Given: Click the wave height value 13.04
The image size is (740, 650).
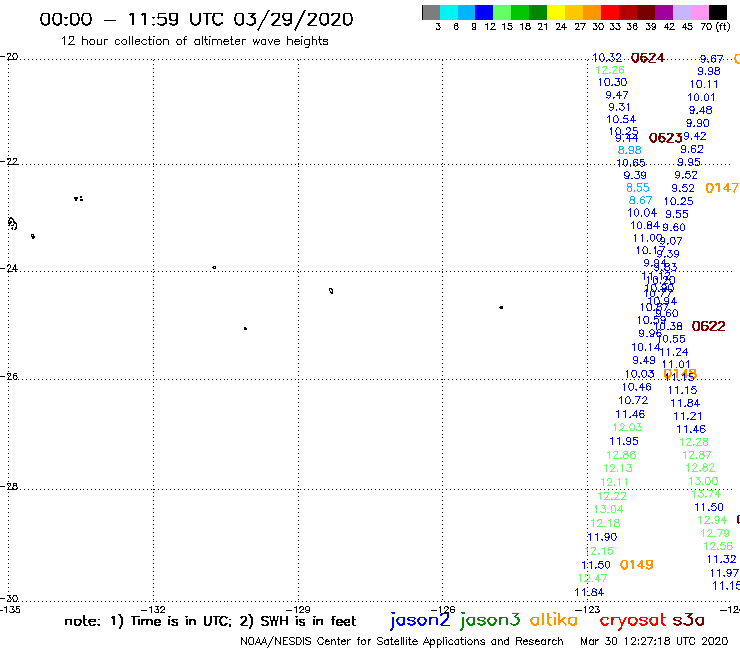Looking at the screenshot, I should pyautogui.click(x=608, y=509).
